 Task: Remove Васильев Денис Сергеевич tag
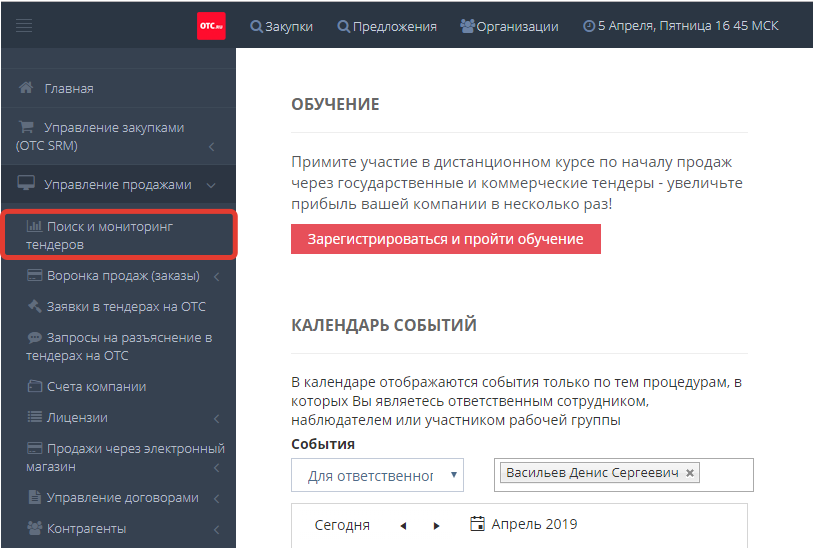click(690, 473)
